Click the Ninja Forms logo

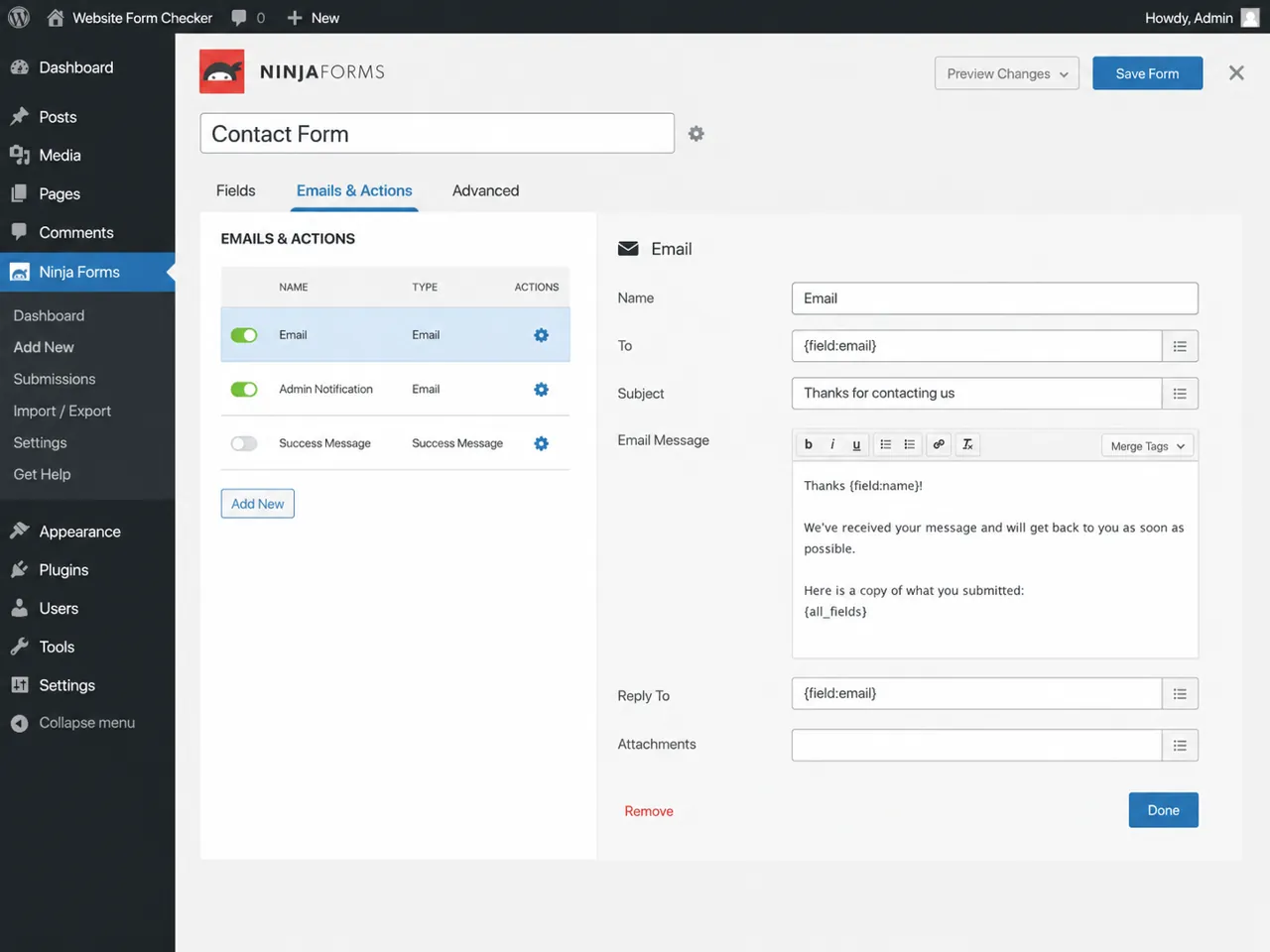tap(221, 71)
